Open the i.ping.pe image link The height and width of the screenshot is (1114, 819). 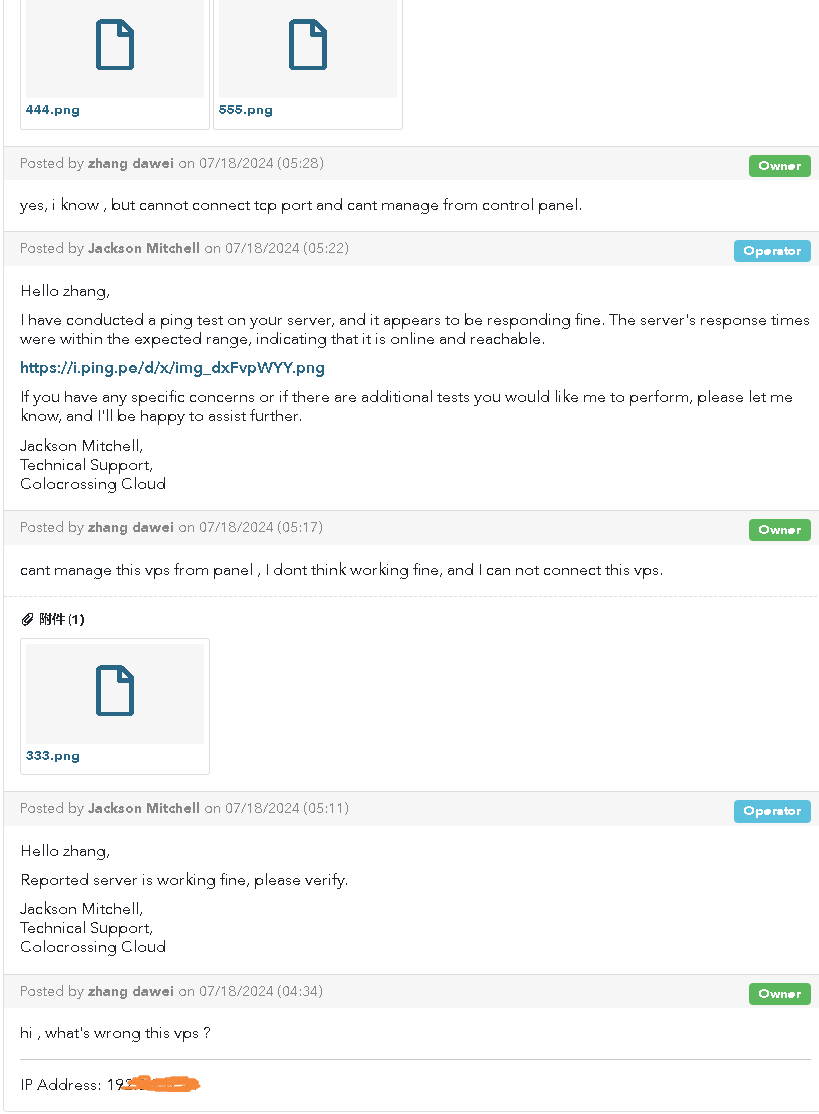173,368
